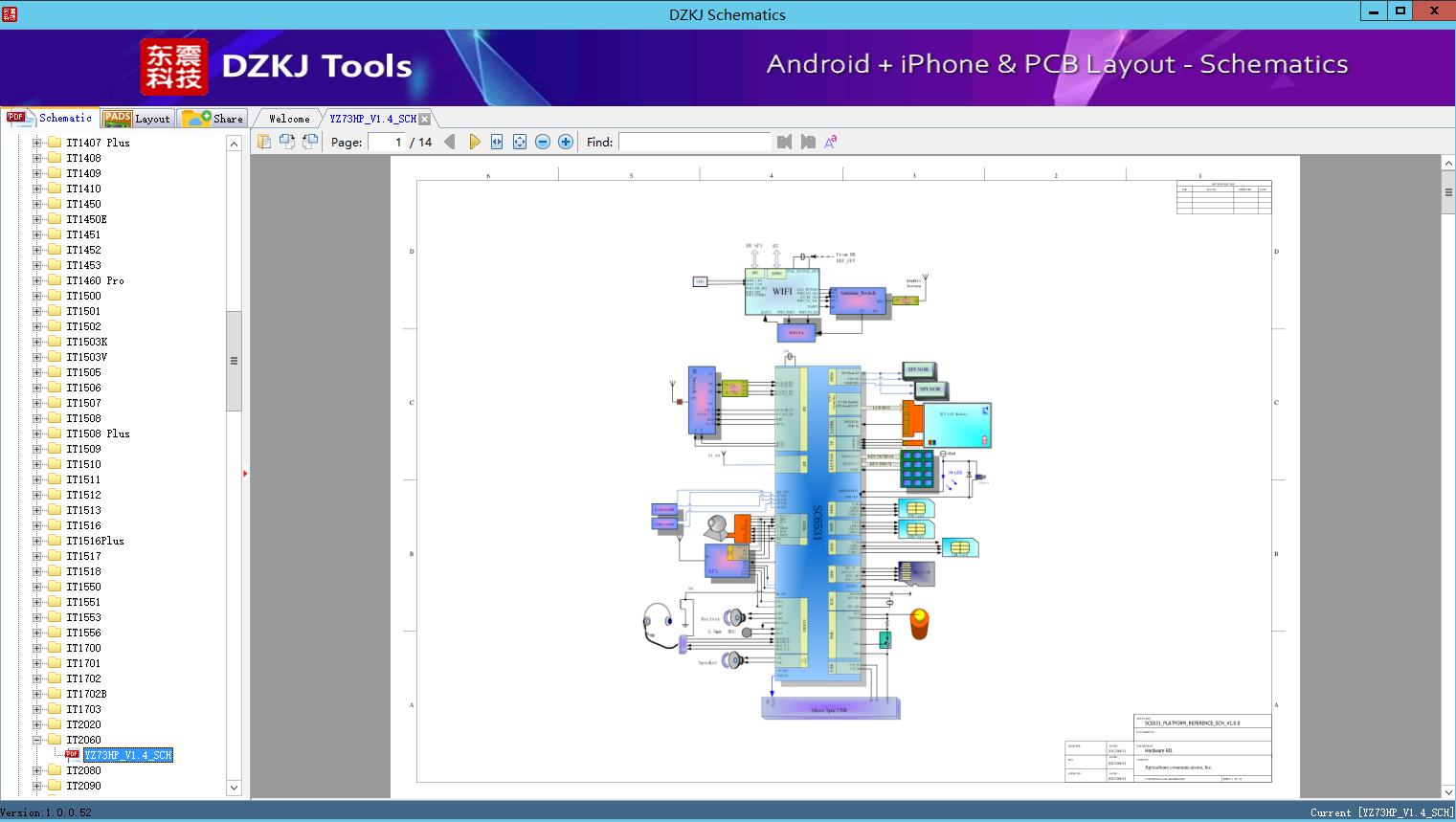Go to the next page arrow
The width and height of the screenshot is (1456, 822).
(x=474, y=142)
